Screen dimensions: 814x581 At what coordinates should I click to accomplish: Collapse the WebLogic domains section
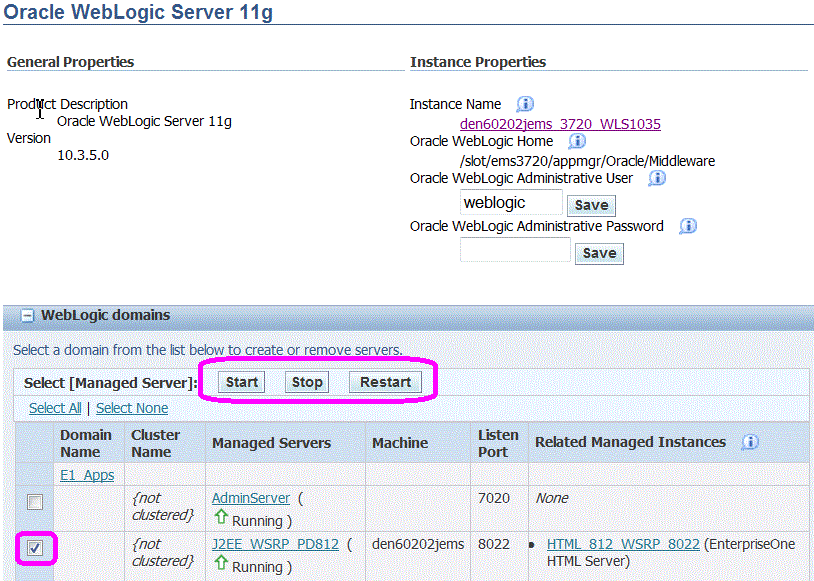pos(27,315)
